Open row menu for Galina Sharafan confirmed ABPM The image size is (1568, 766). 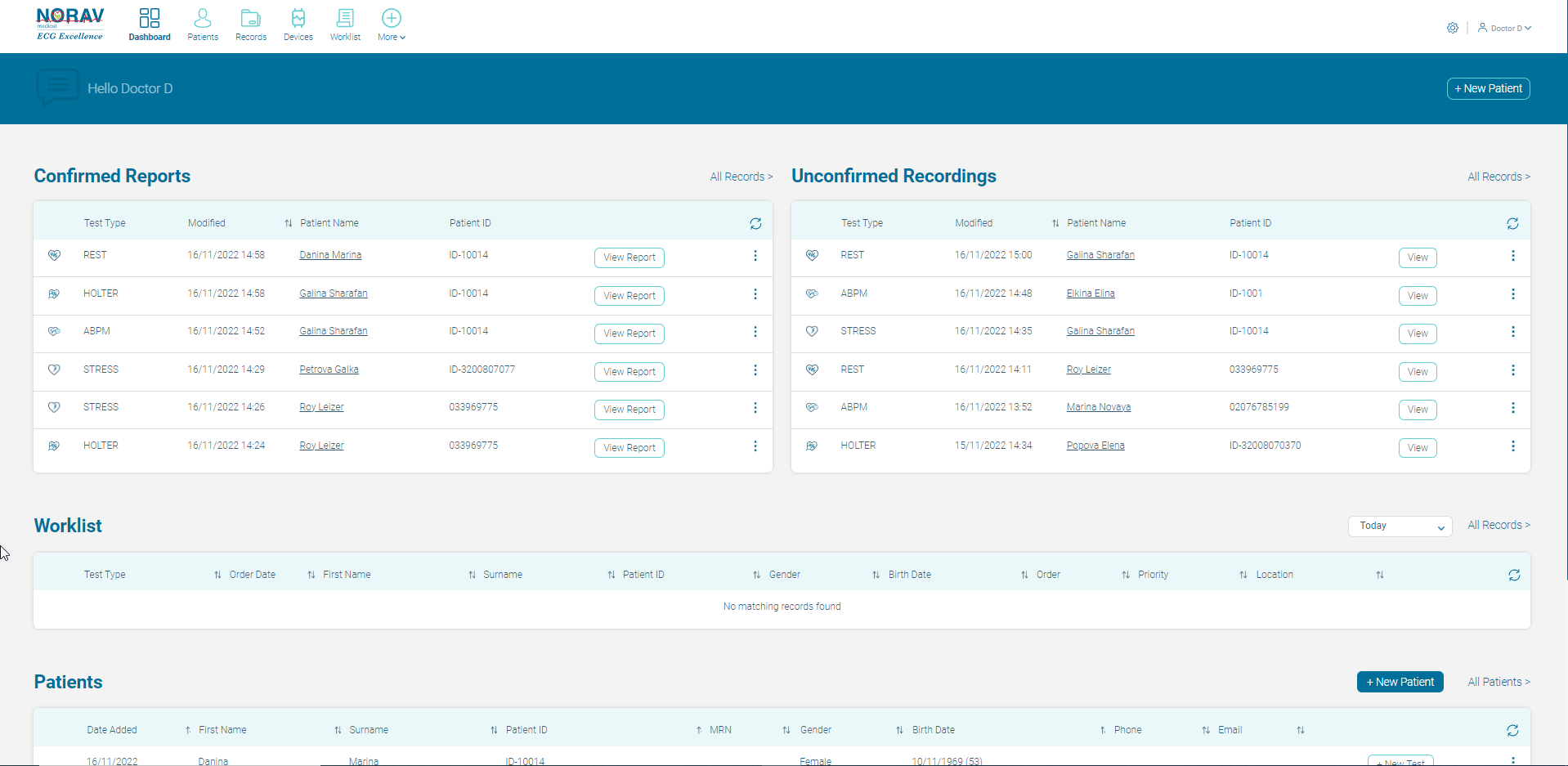pyautogui.click(x=755, y=332)
